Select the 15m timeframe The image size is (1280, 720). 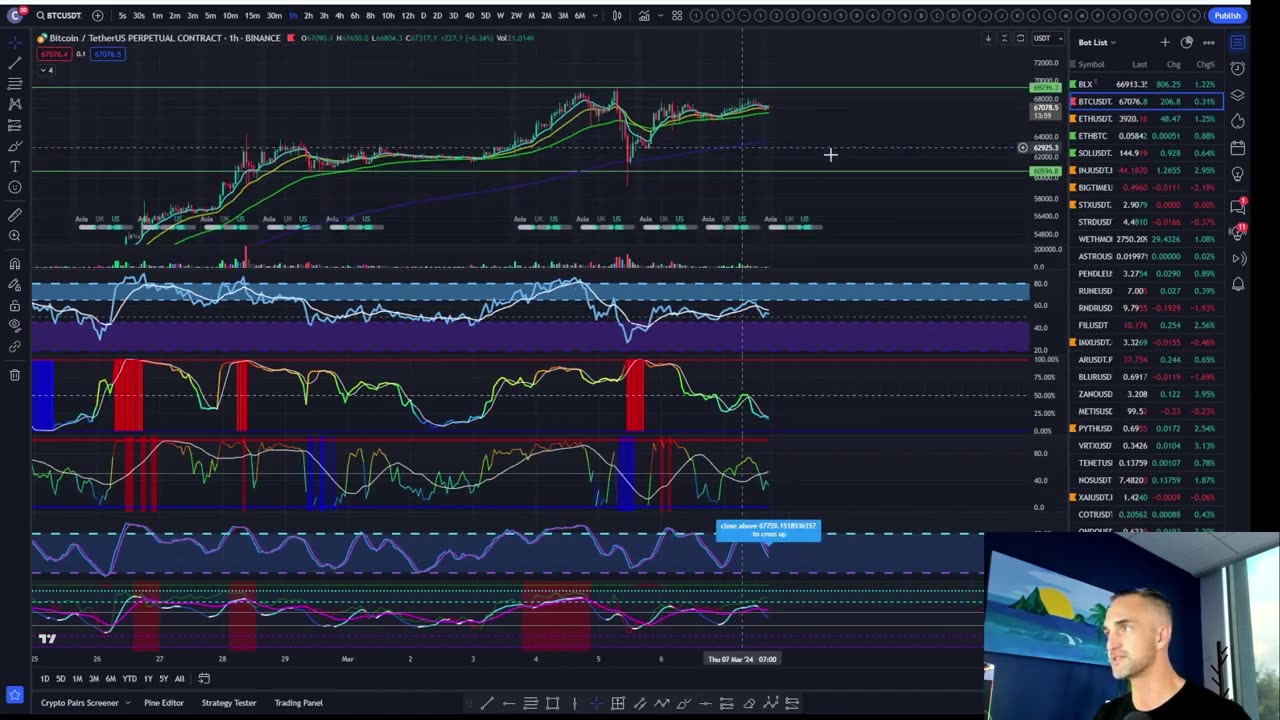(x=252, y=15)
